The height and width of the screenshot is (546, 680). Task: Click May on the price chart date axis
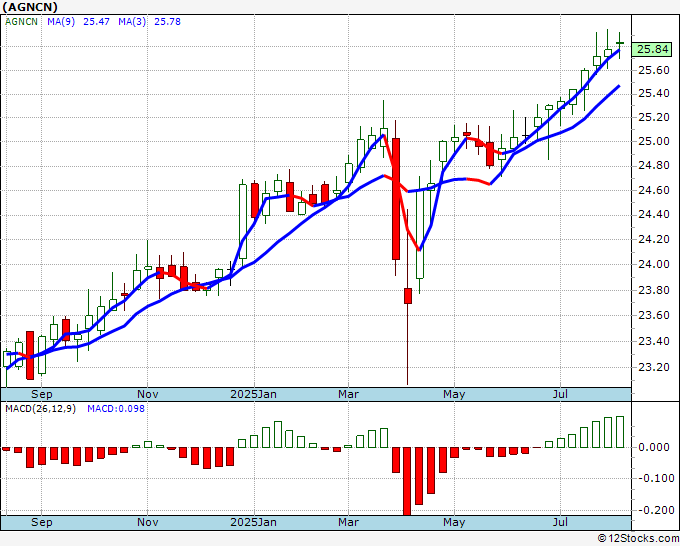tap(454, 394)
